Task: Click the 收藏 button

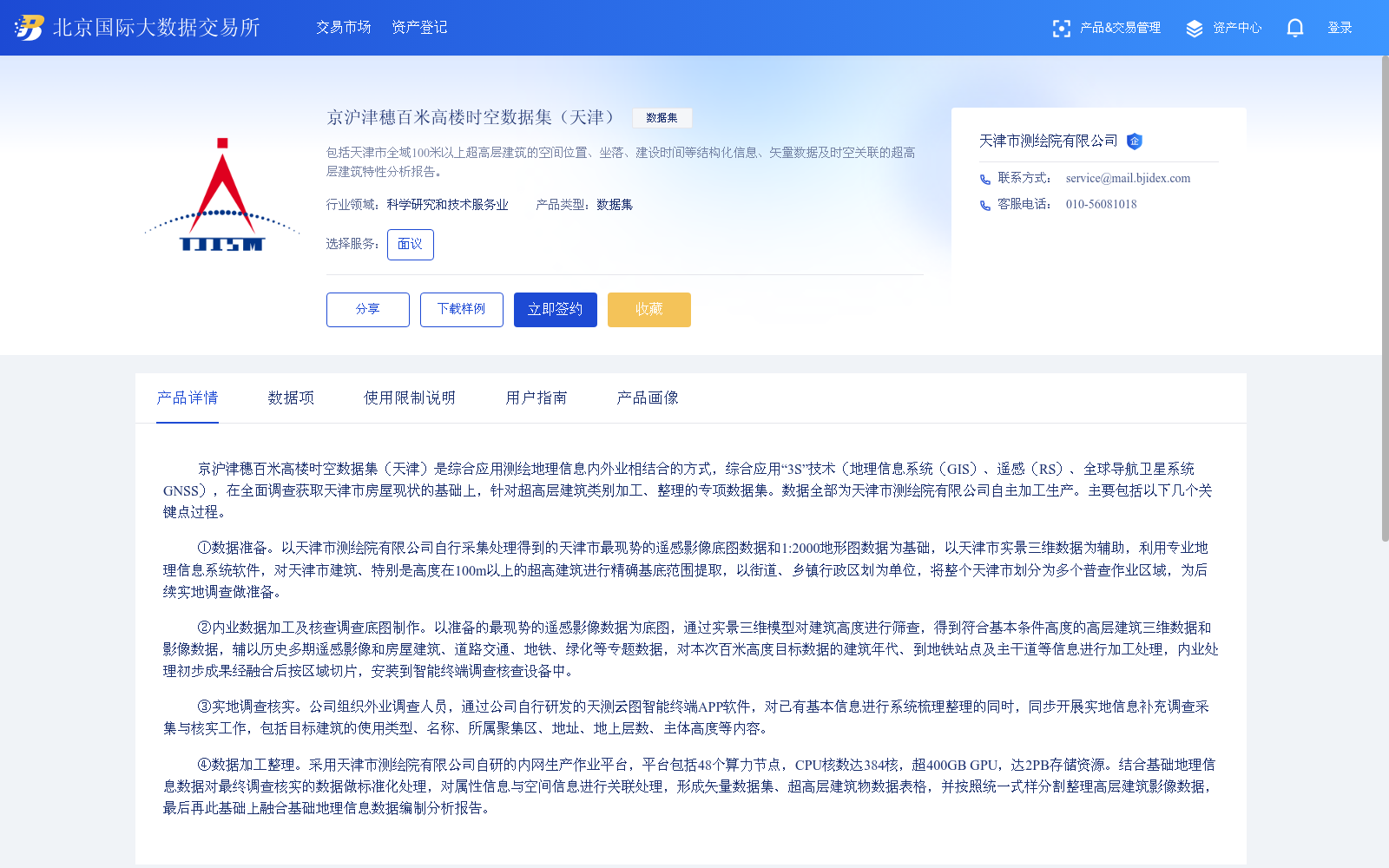Action: pos(649,310)
